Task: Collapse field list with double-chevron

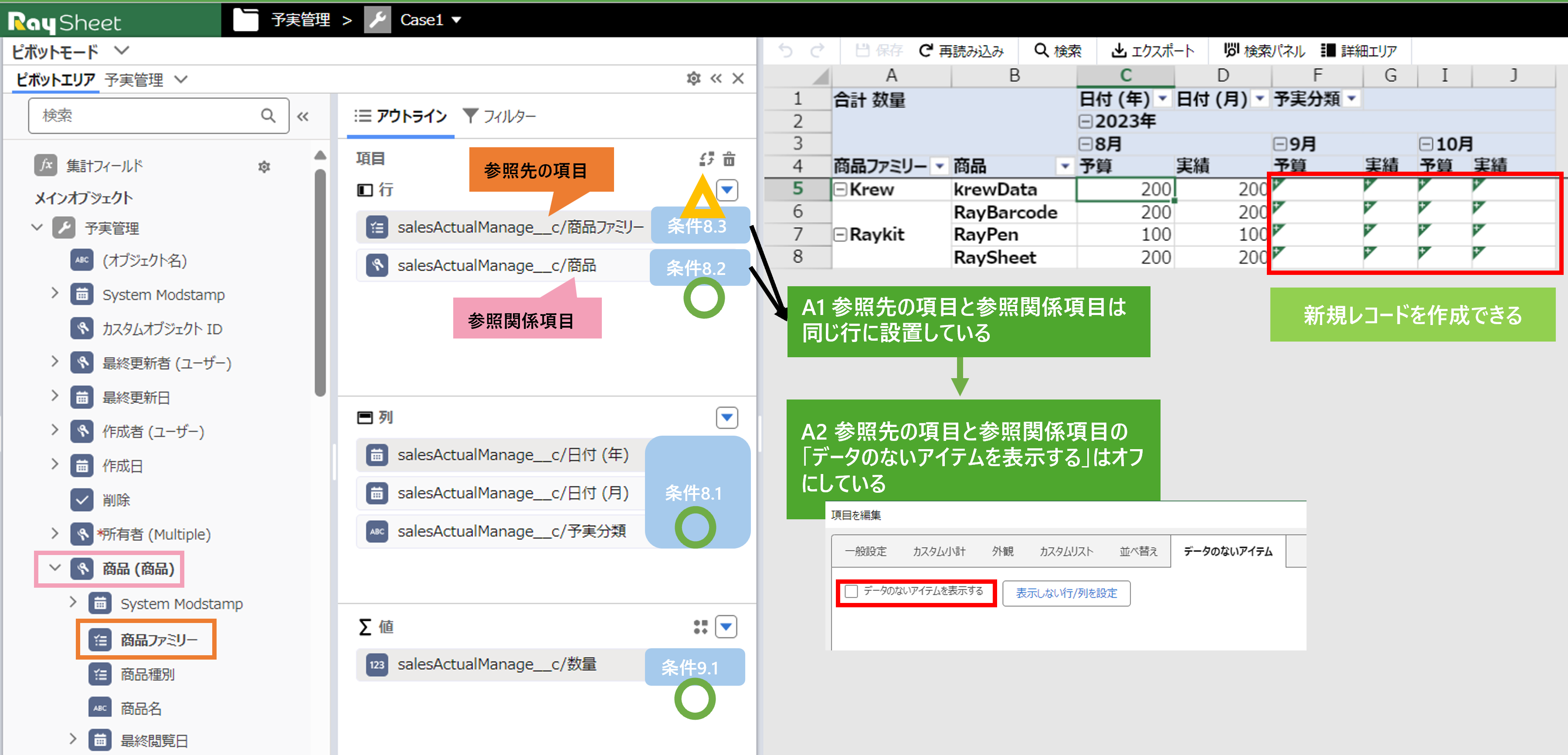Action: [302, 116]
